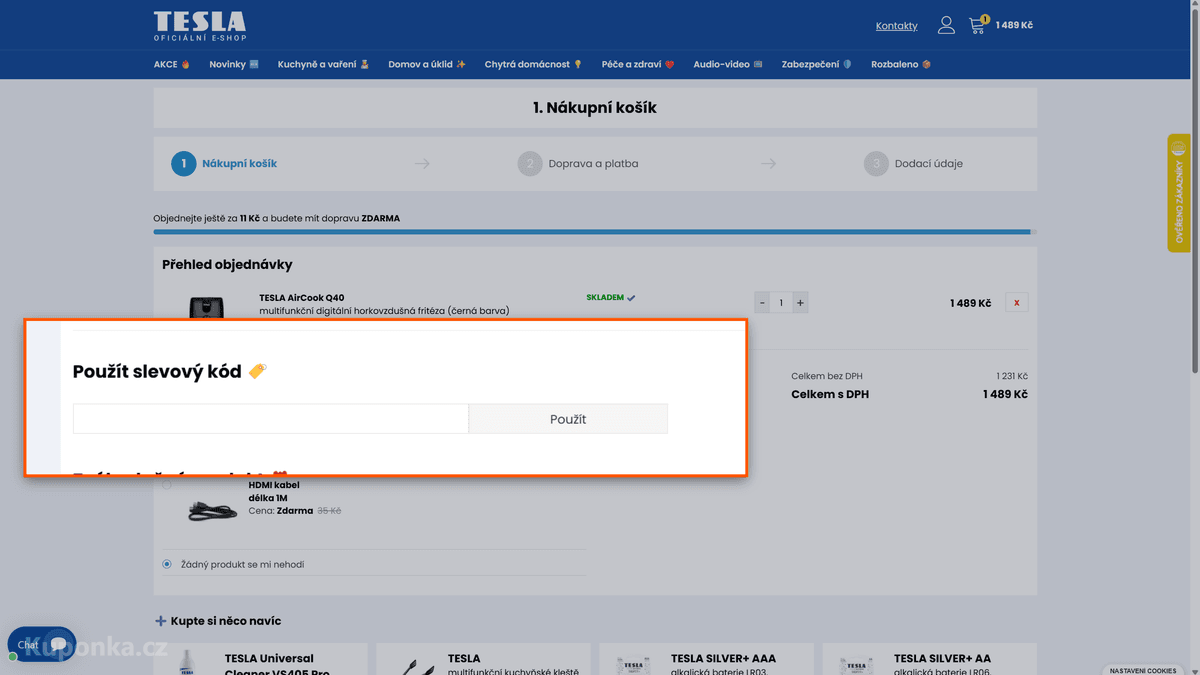Open the AKCE menu
Viewport: 1200px width, 675px height.
point(172,64)
